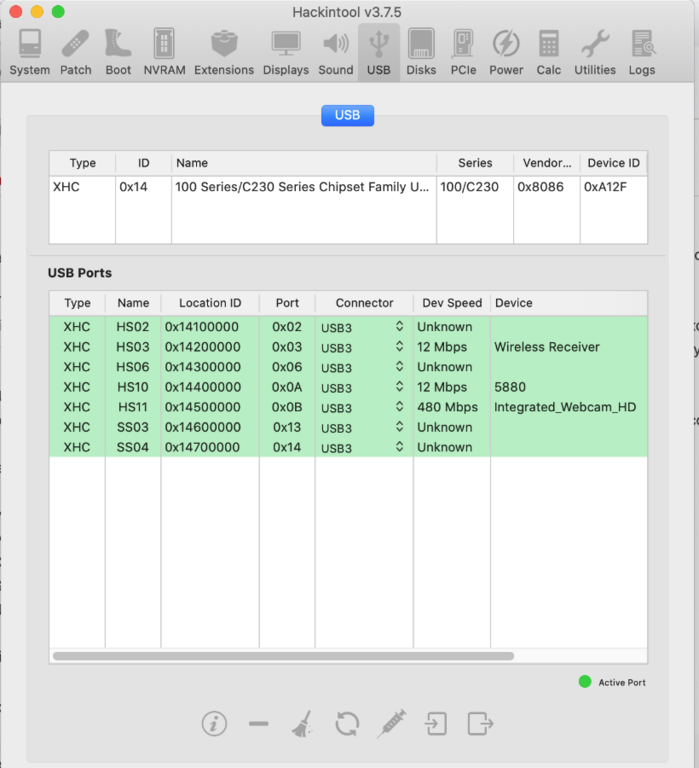
Task: Open the Patch toolbar section
Action: click(76, 52)
